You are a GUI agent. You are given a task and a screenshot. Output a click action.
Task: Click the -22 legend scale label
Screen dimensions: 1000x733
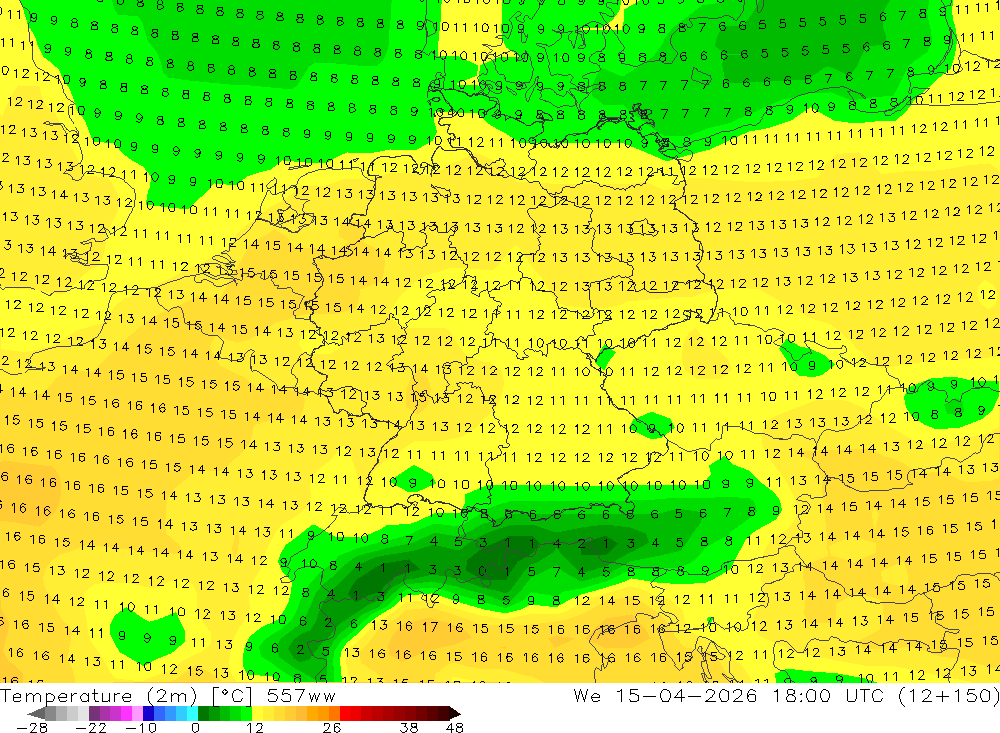point(91,727)
